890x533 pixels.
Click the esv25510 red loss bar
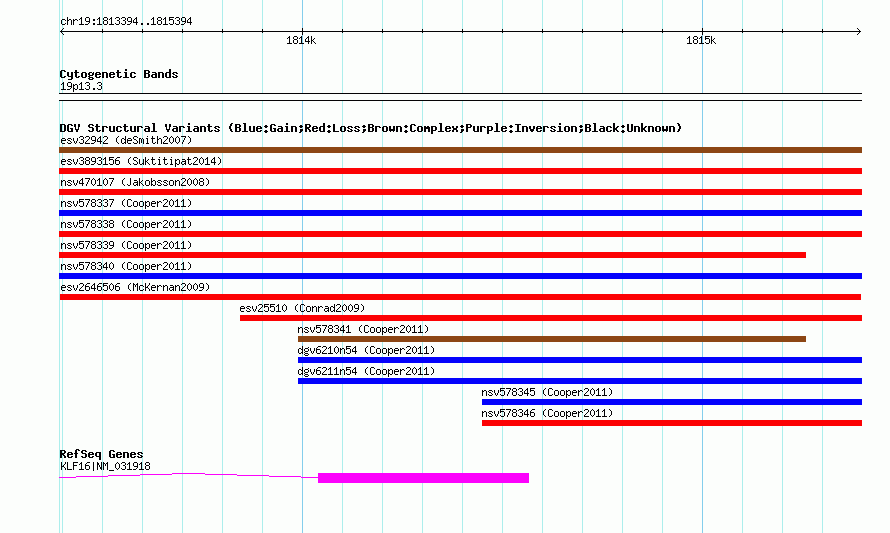551,318
